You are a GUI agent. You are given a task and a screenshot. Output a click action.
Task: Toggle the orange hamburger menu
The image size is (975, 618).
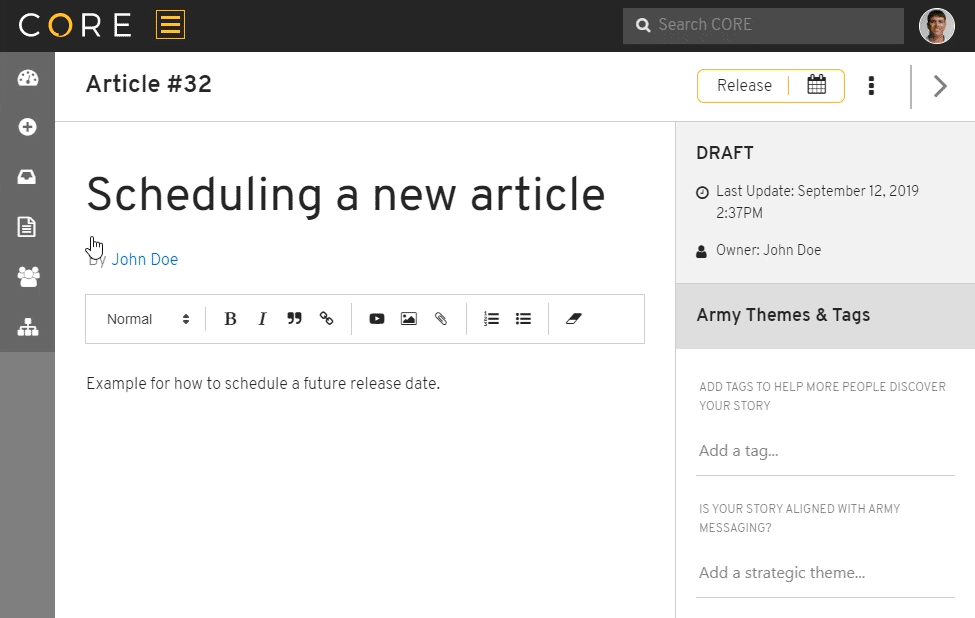click(x=170, y=25)
